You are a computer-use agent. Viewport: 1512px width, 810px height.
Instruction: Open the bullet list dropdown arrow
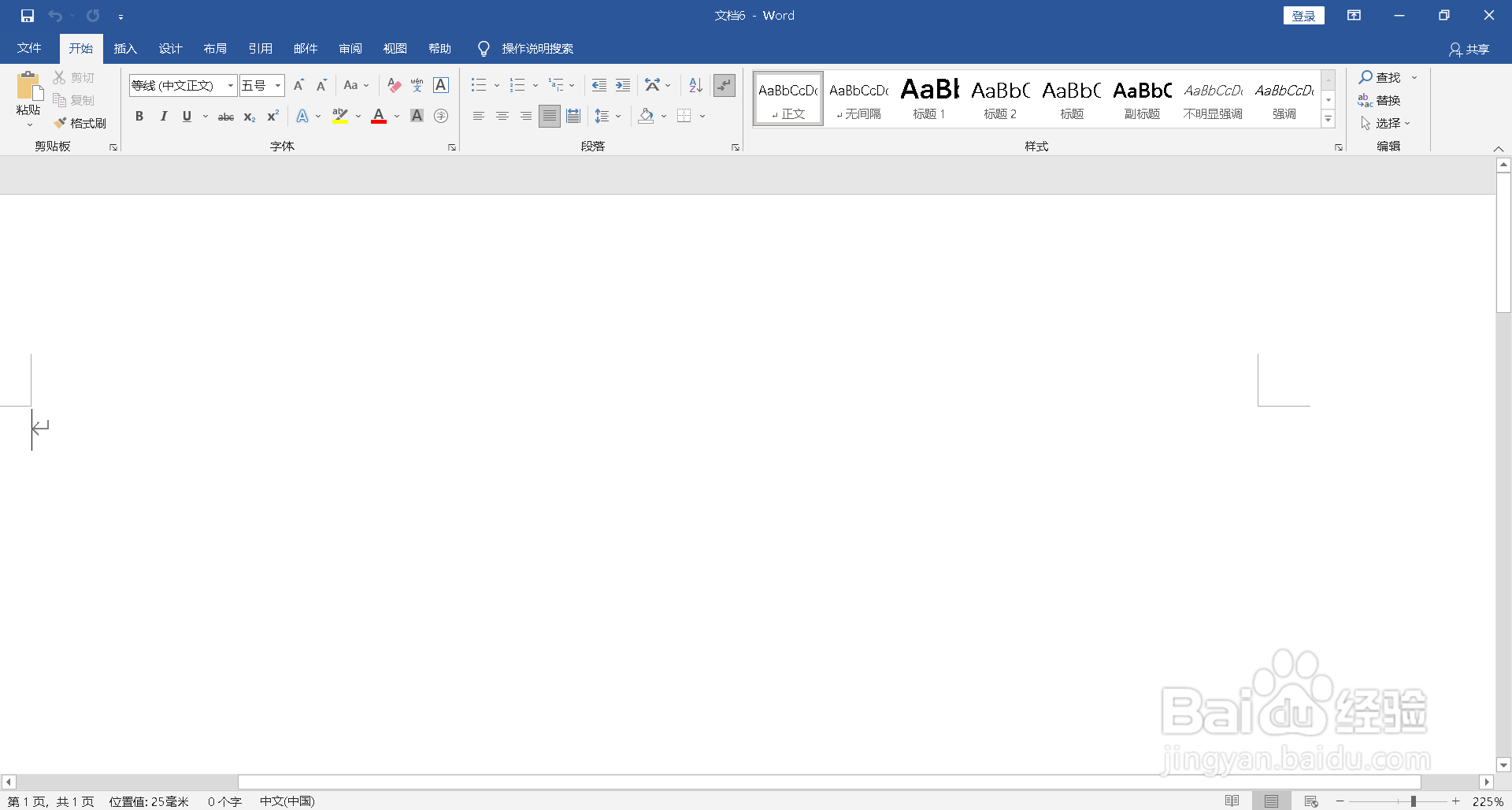point(497,85)
